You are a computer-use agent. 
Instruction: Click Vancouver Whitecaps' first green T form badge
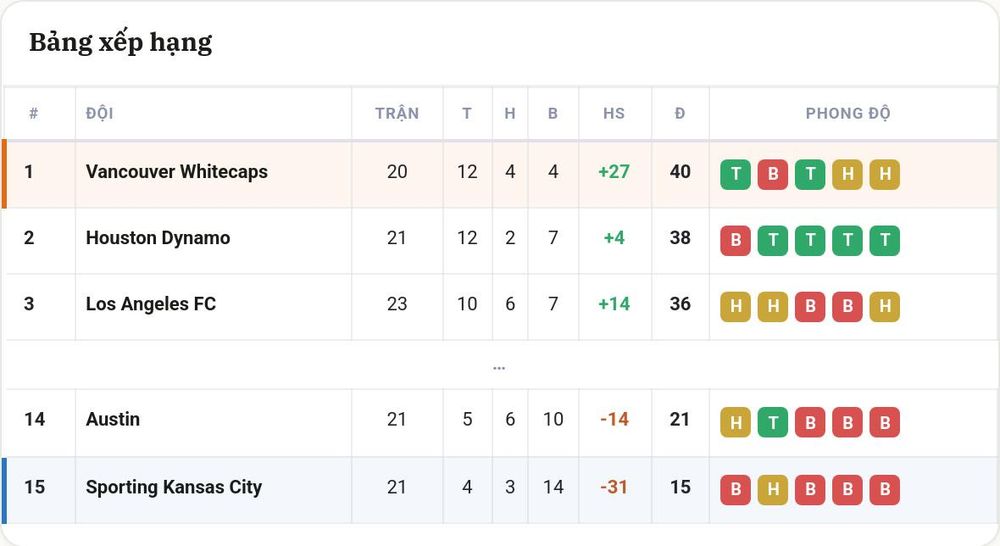(735, 174)
